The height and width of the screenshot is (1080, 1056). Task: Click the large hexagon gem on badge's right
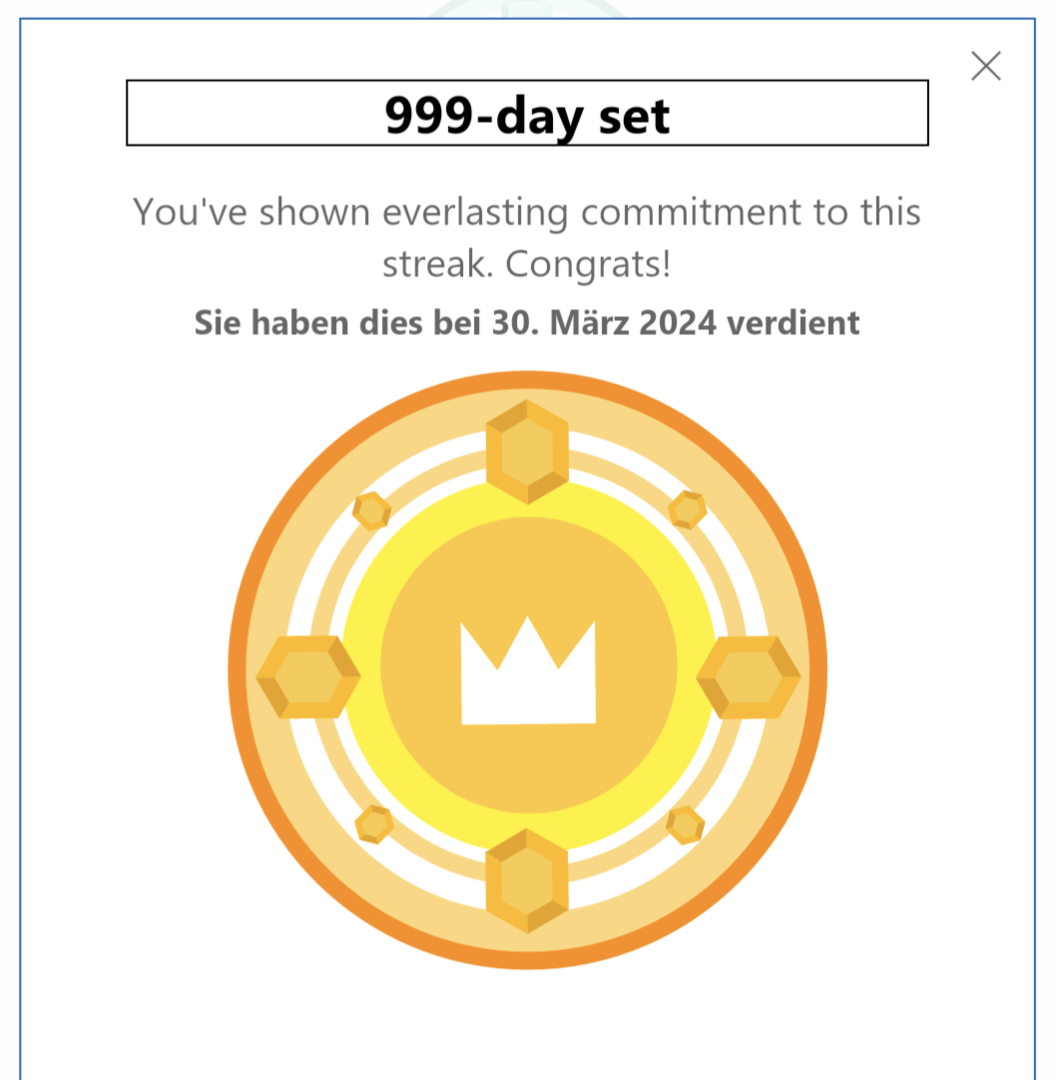tap(748, 677)
